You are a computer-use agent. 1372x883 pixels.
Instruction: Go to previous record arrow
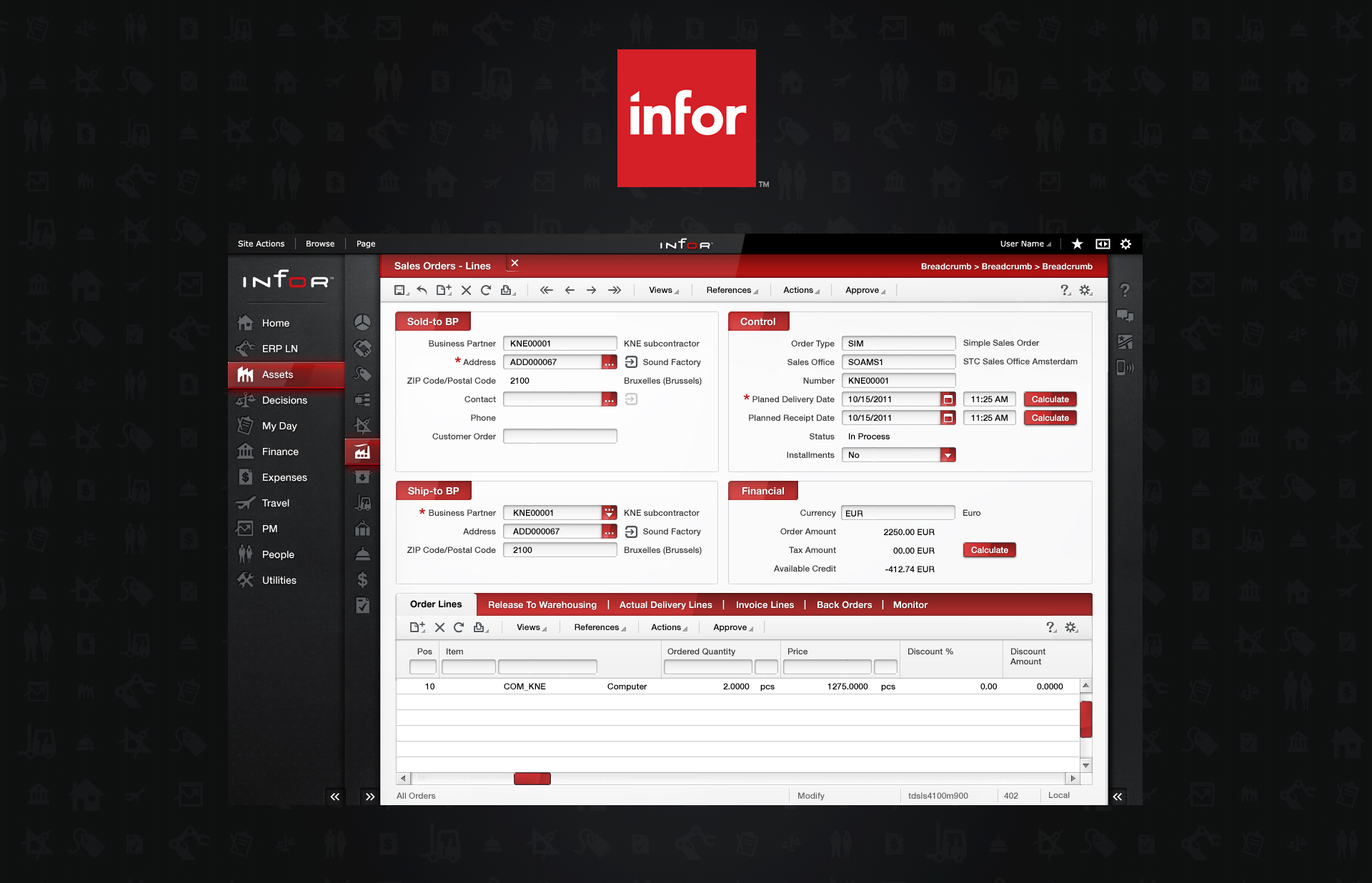570,290
